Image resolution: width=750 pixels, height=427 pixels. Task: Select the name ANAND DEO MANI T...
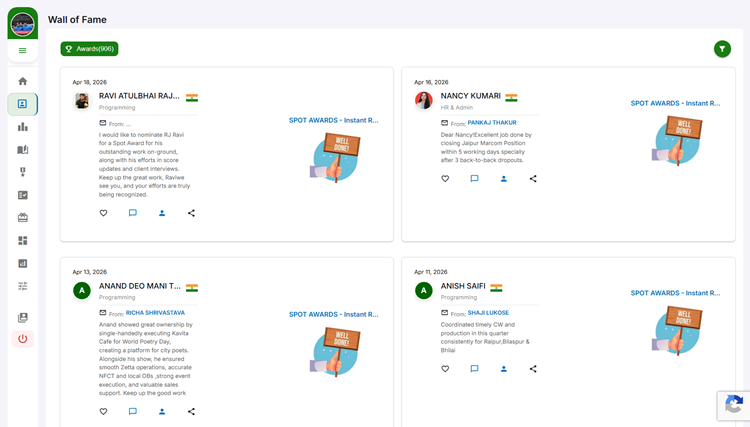[140, 286]
